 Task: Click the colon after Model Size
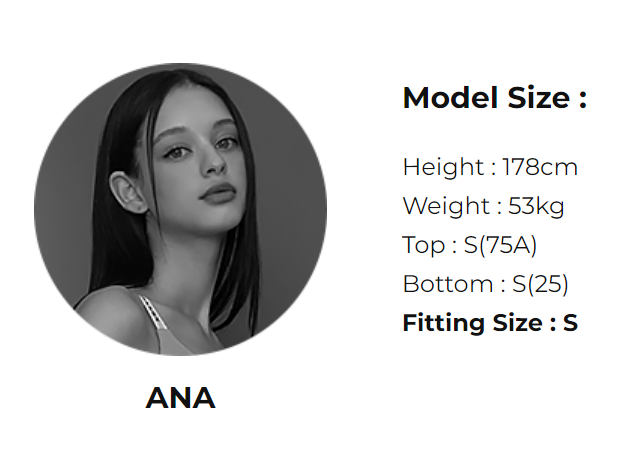pyautogui.click(x=583, y=99)
